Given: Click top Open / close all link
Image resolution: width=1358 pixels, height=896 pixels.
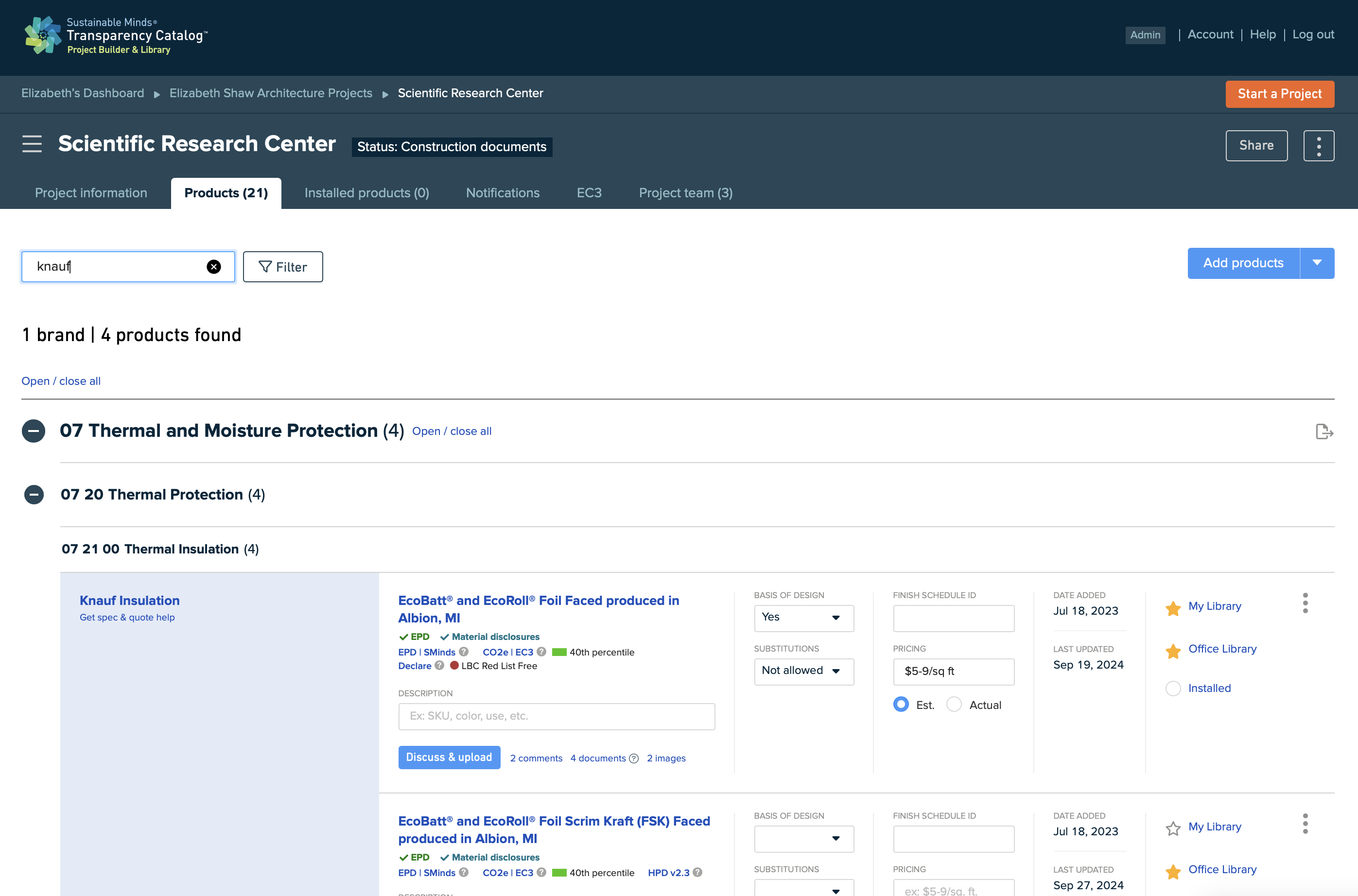Looking at the screenshot, I should tap(61, 381).
